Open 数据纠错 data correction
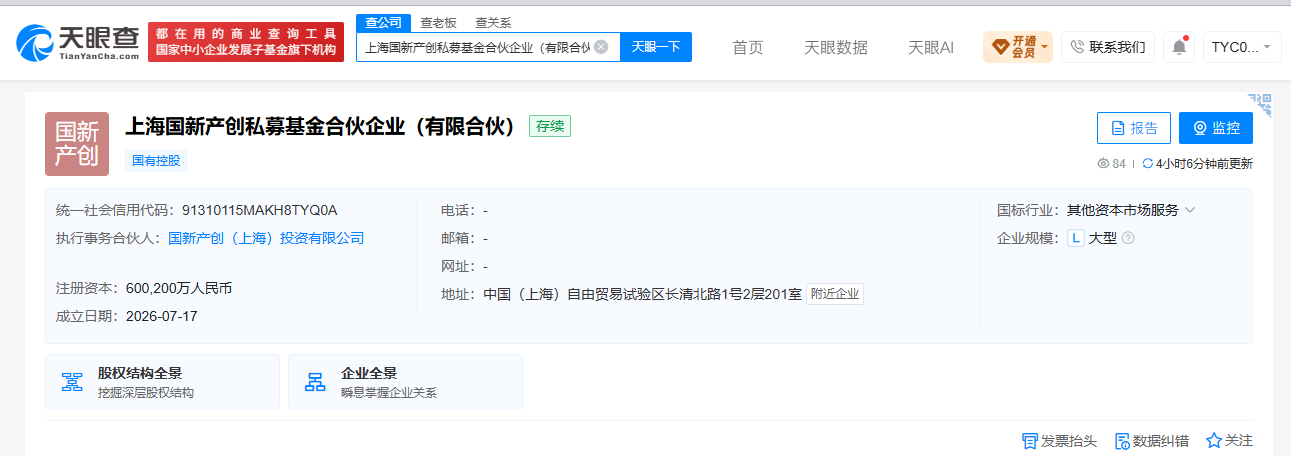1291x456 pixels. pyautogui.click(x=1152, y=441)
